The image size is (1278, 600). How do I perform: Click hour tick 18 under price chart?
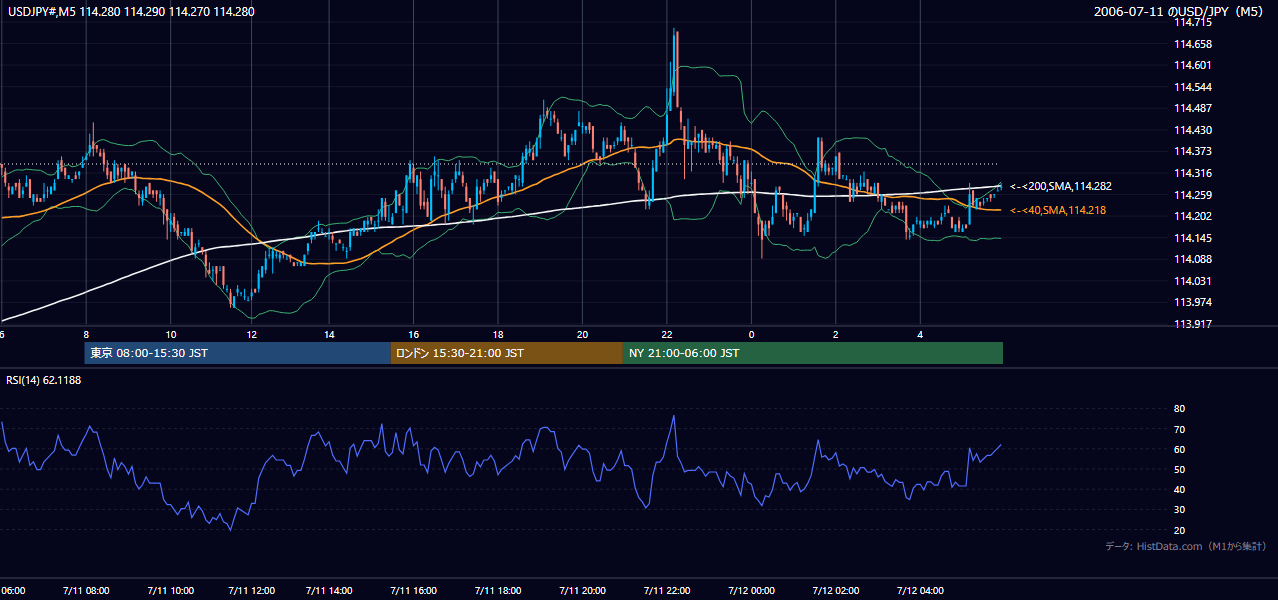(497, 335)
